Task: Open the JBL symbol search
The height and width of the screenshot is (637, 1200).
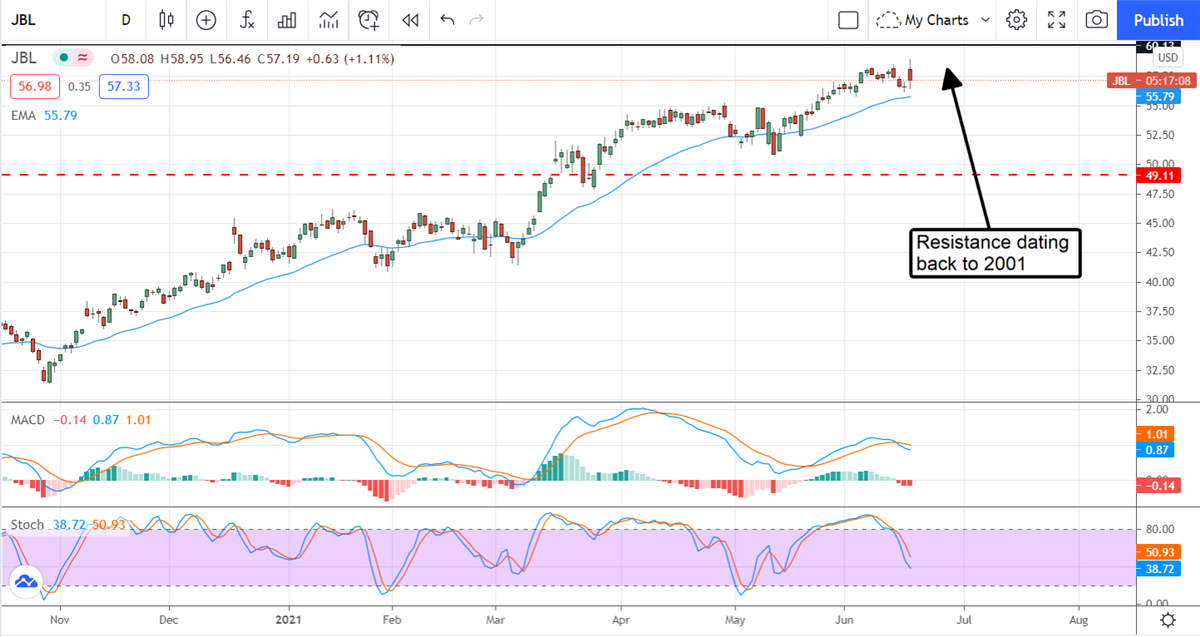Action: point(25,20)
